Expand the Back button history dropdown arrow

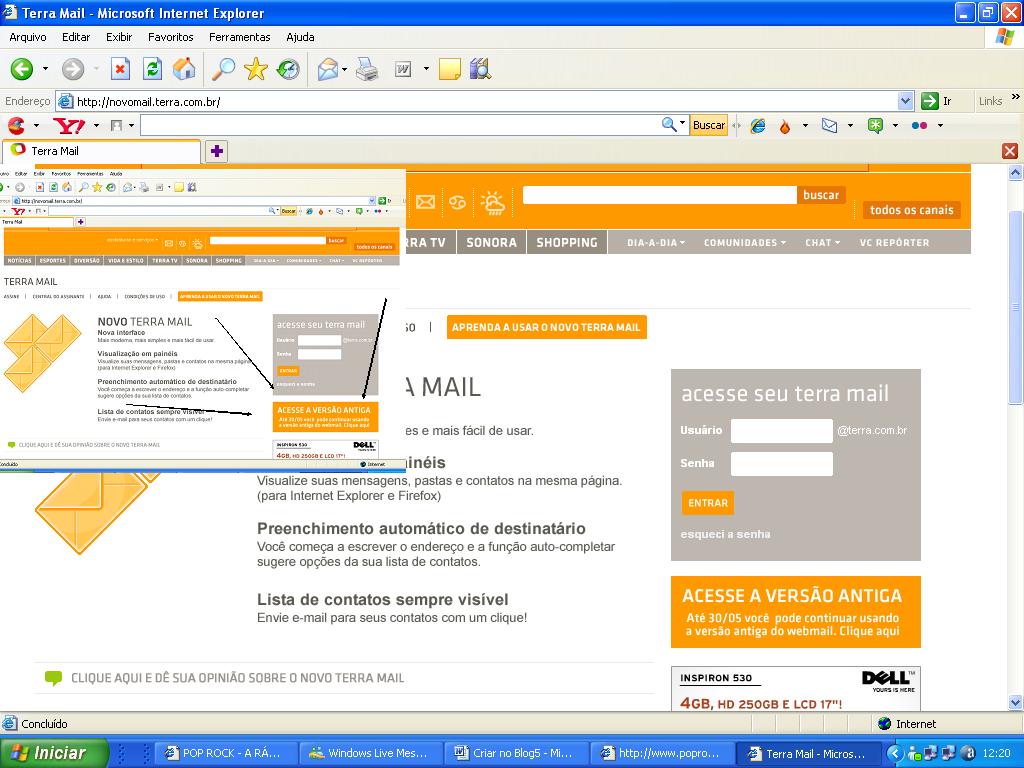45,69
